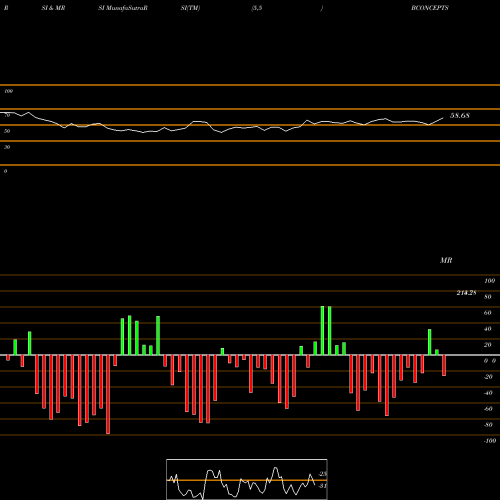Click the 'SI MunafaSutraR' header text
Image resolution: width=500 pixels, height=500 pixels.
click(x=123, y=8)
